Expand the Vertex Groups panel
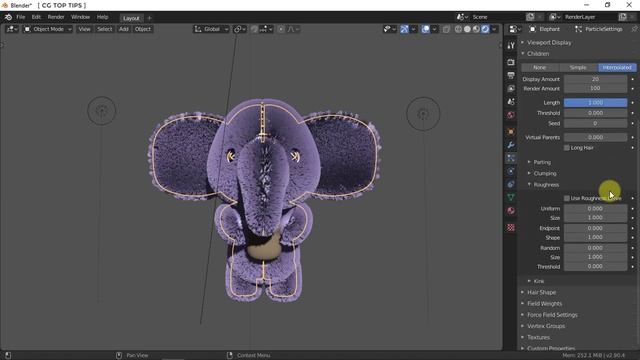This screenshot has width=640, height=360. pos(546,326)
